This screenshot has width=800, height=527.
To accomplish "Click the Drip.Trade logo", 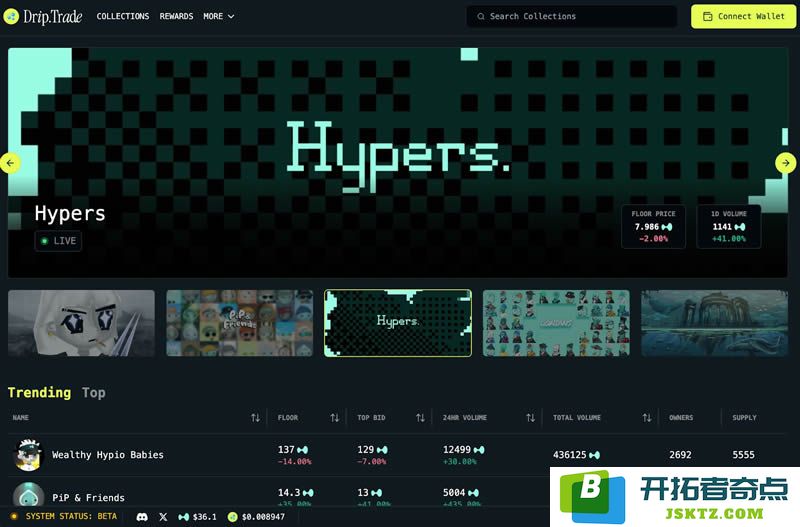I will coord(43,16).
